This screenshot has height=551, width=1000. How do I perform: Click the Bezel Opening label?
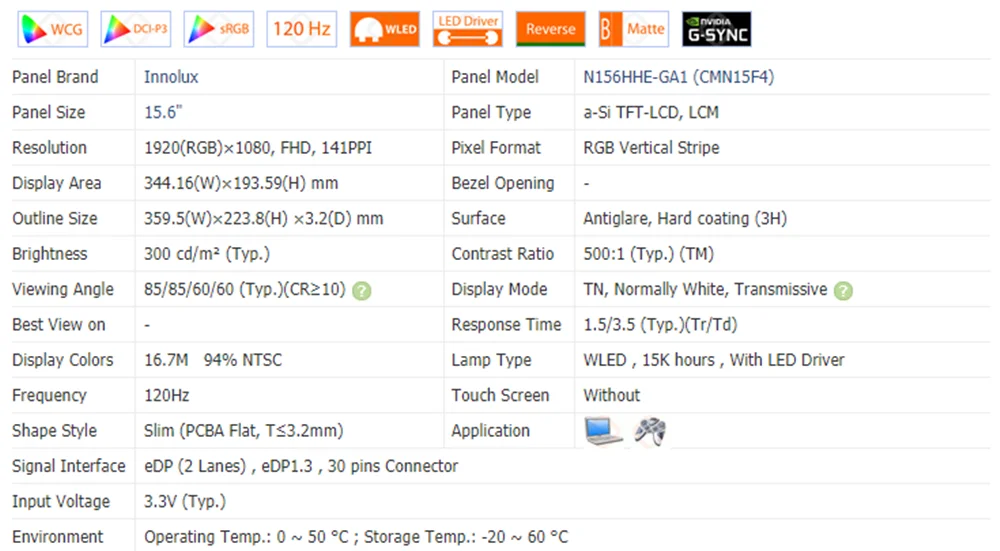pyautogui.click(x=503, y=183)
